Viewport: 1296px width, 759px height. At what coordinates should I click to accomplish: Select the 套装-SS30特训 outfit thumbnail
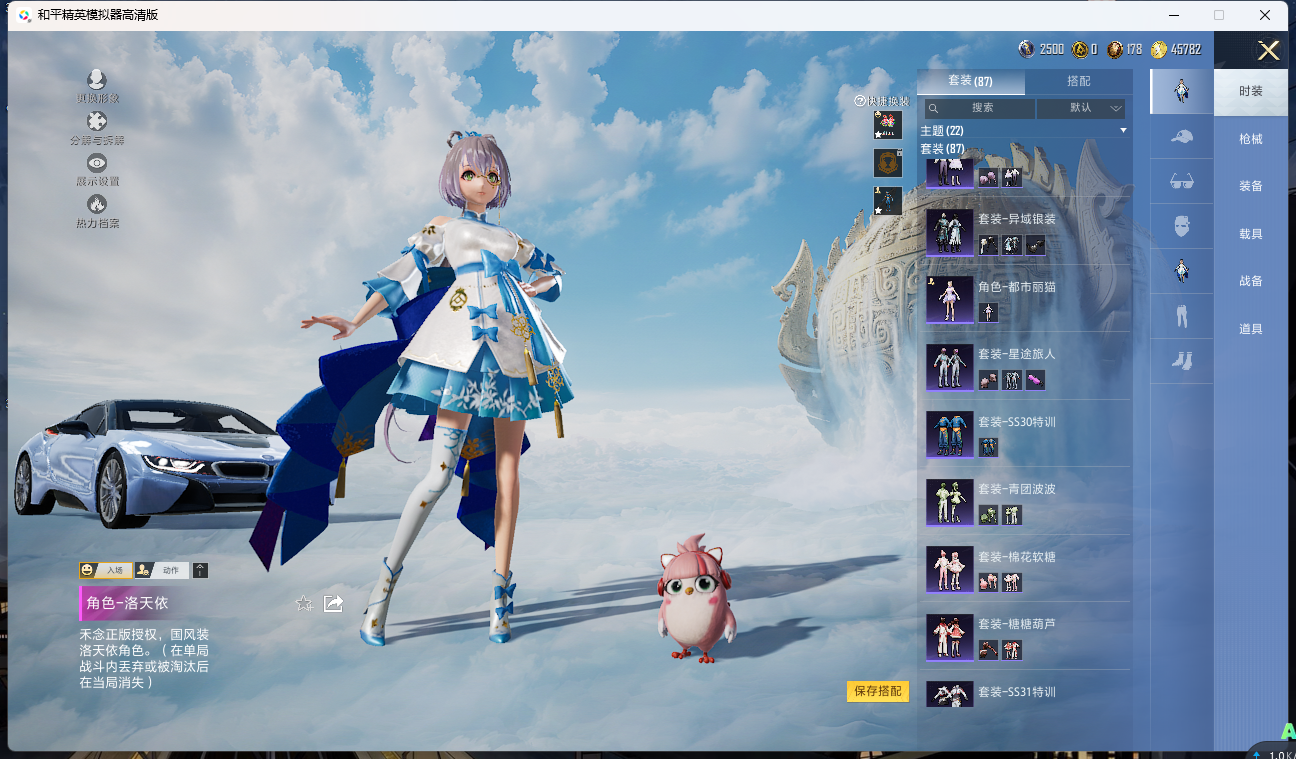(x=949, y=435)
